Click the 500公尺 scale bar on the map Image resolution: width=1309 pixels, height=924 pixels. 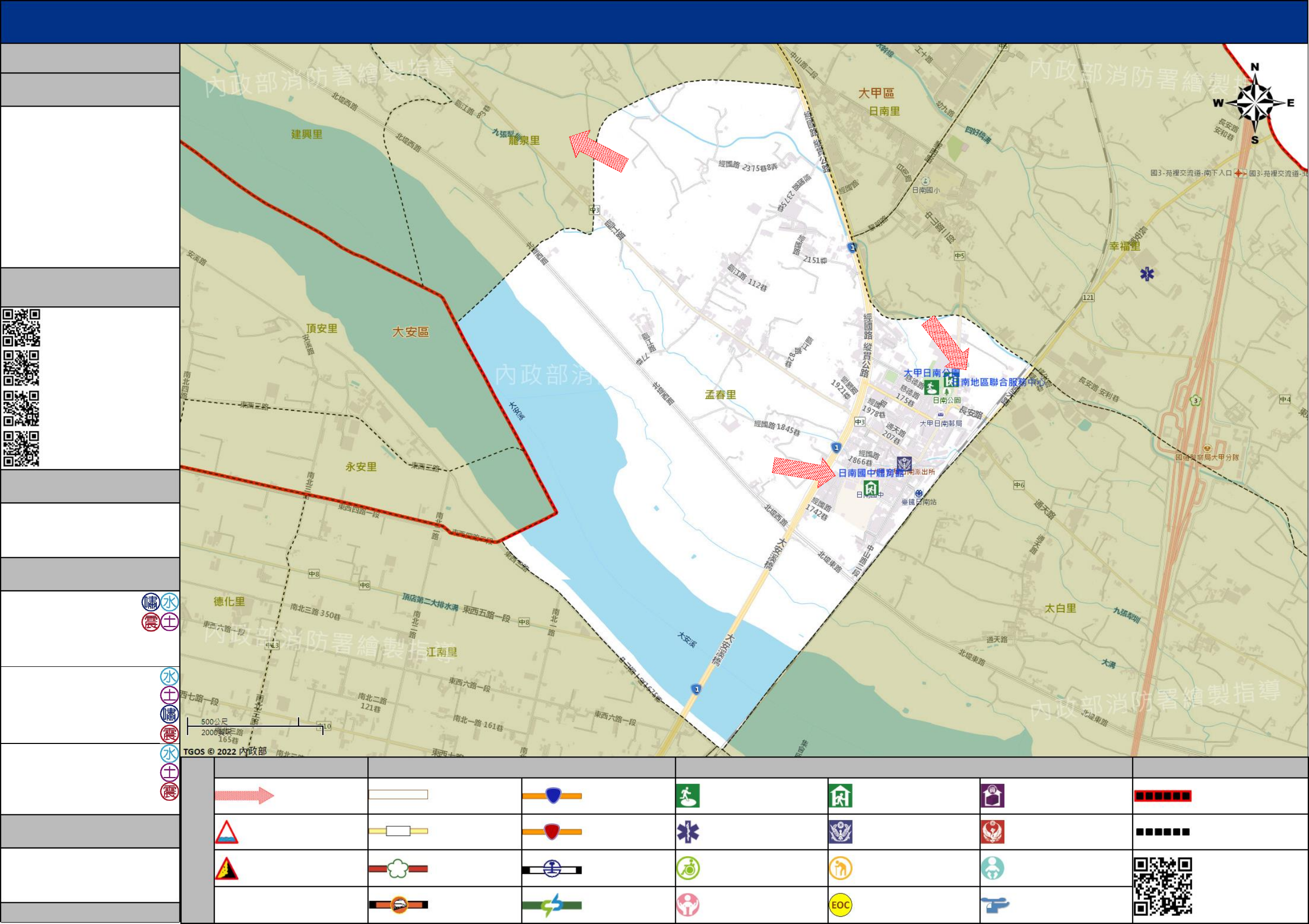click(x=256, y=726)
